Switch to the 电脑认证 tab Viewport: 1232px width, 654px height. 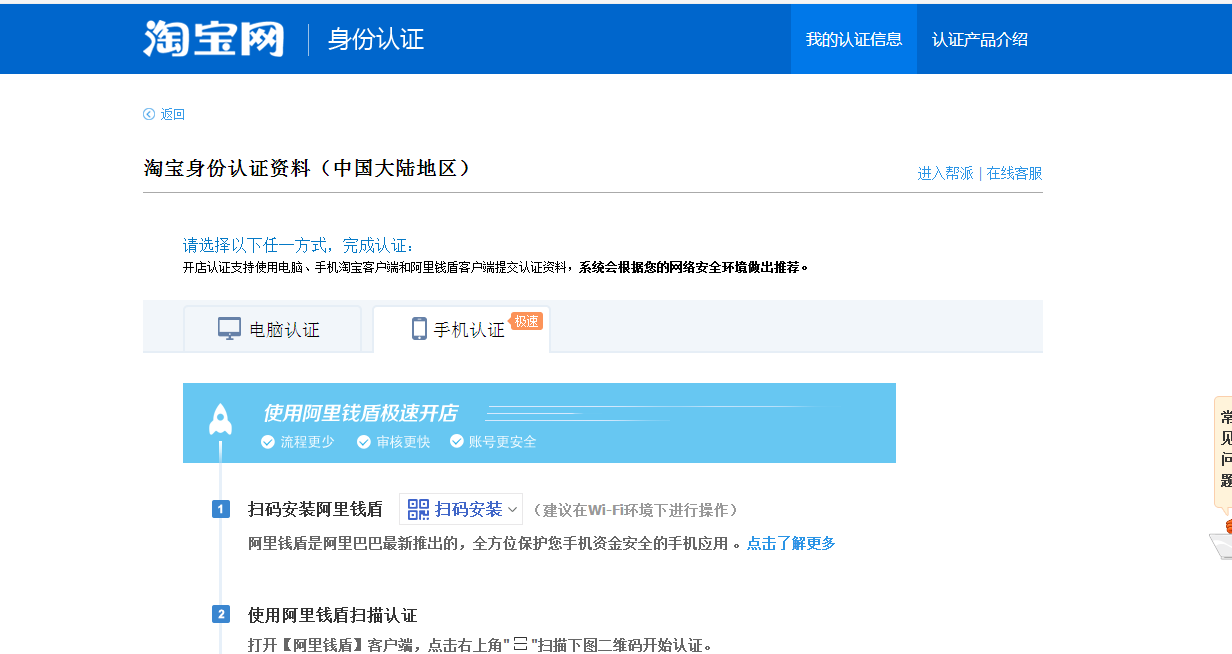(x=272, y=329)
